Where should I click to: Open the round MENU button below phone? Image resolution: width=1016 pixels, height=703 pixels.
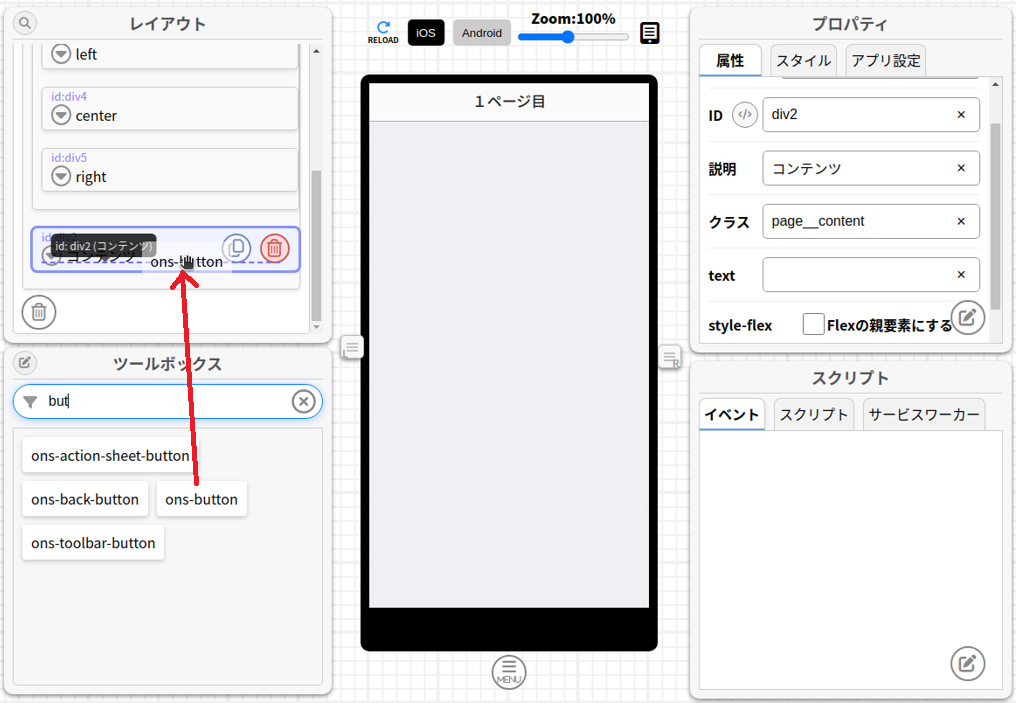coord(509,671)
